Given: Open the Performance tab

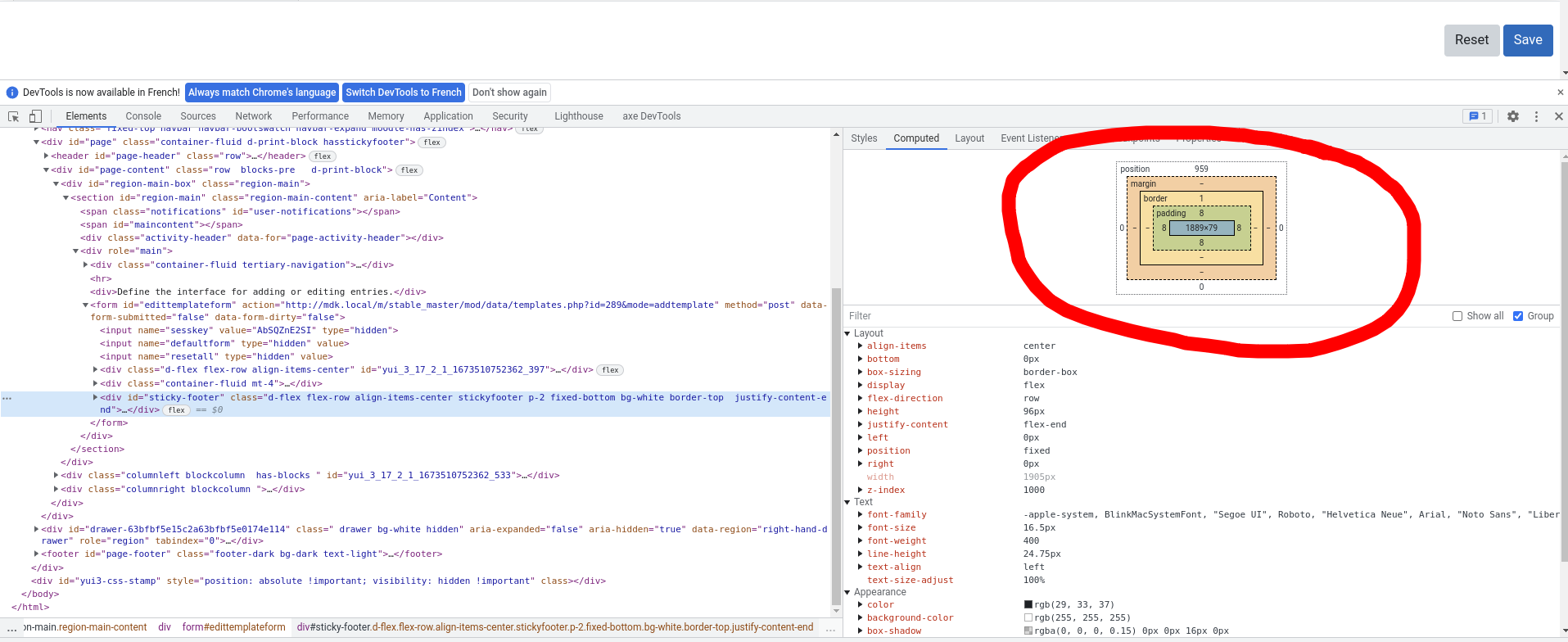Looking at the screenshot, I should click(x=320, y=116).
